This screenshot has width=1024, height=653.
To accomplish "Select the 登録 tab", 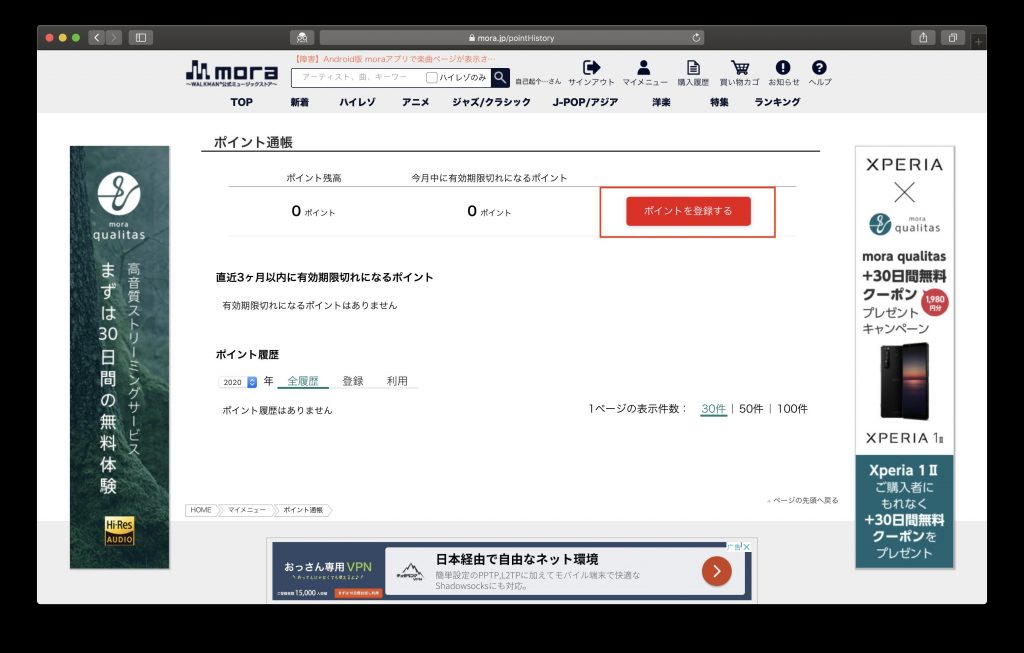I will [x=353, y=381].
